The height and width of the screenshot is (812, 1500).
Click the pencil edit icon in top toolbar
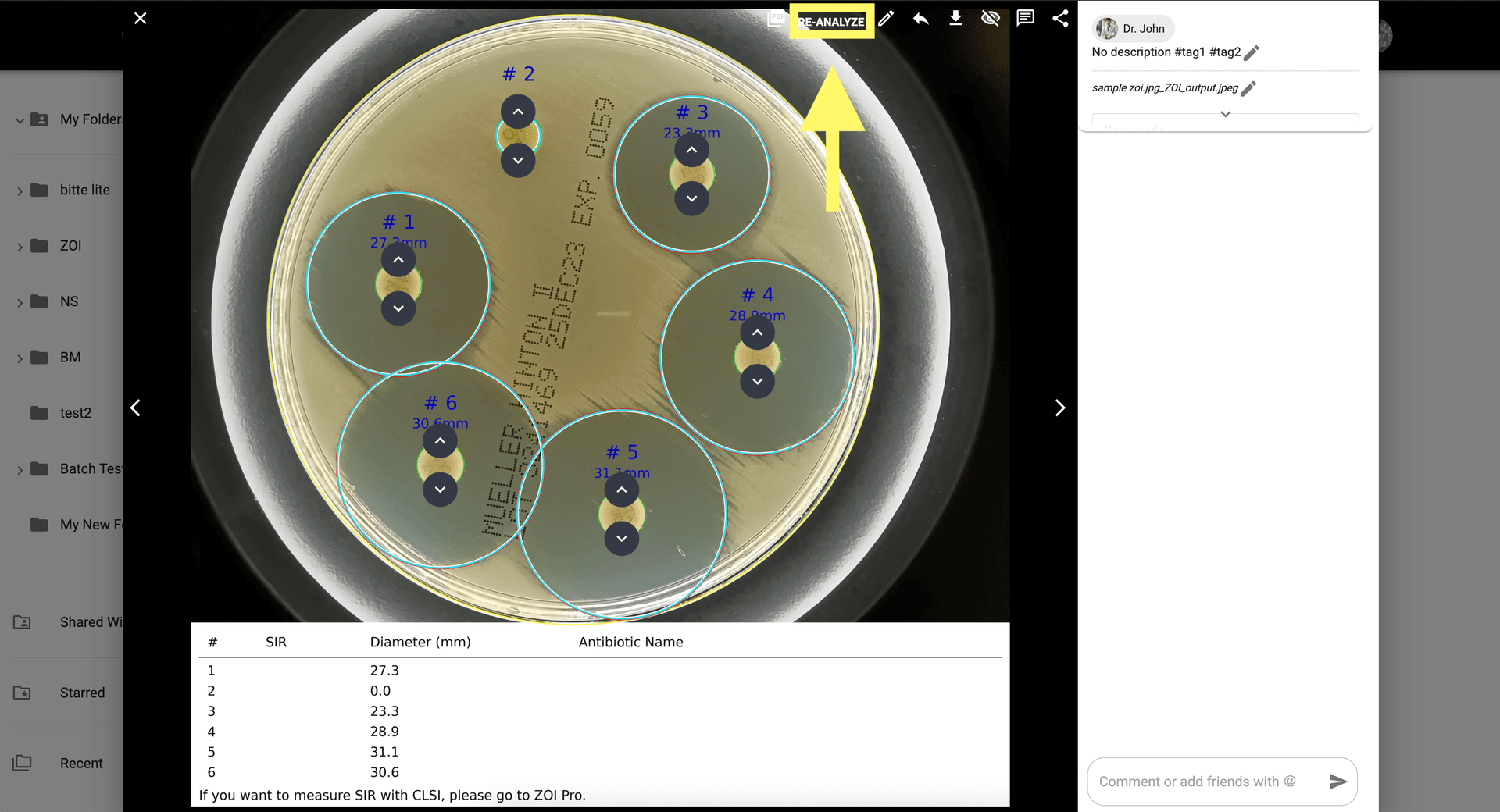tap(886, 19)
